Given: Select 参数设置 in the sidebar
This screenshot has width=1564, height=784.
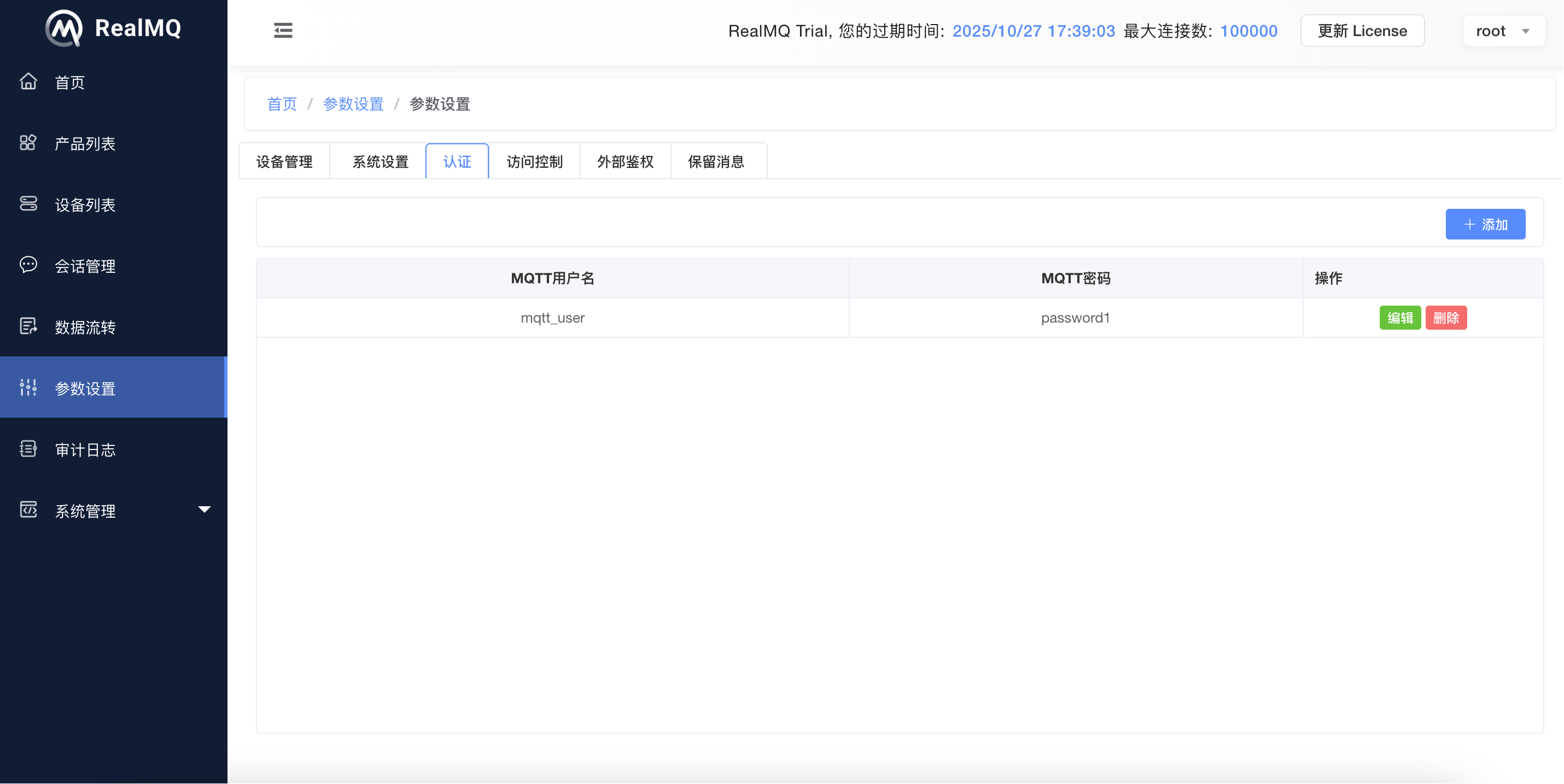Looking at the screenshot, I should (114, 388).
